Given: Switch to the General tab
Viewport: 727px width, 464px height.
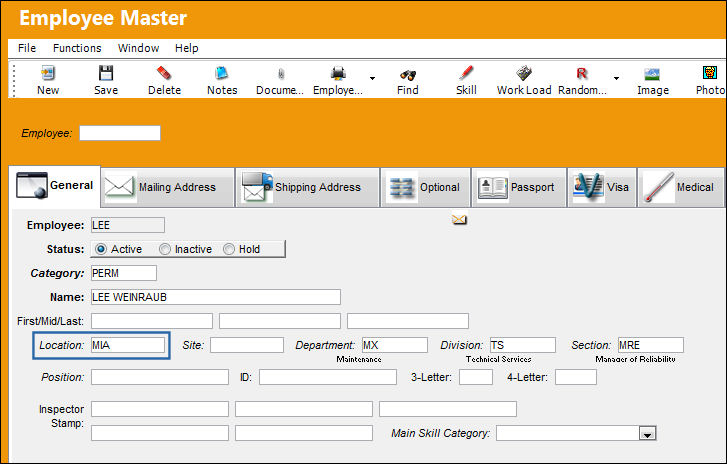Looking at the screenshot, I should [x=55, y=185].
